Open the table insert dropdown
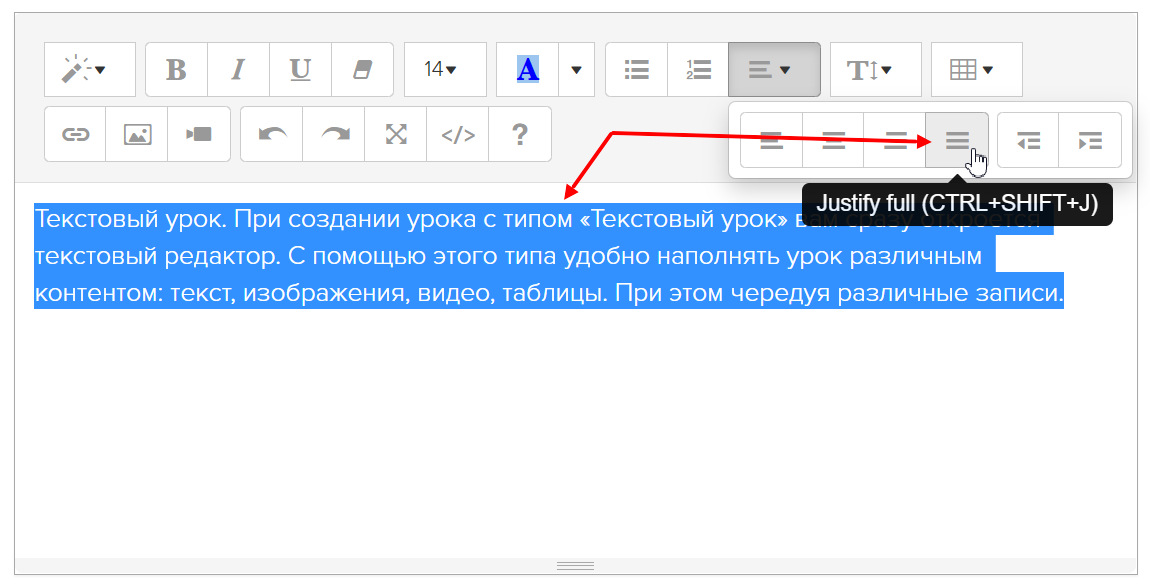The width and height of the screenshot is (1150, 585). point(976,70)
